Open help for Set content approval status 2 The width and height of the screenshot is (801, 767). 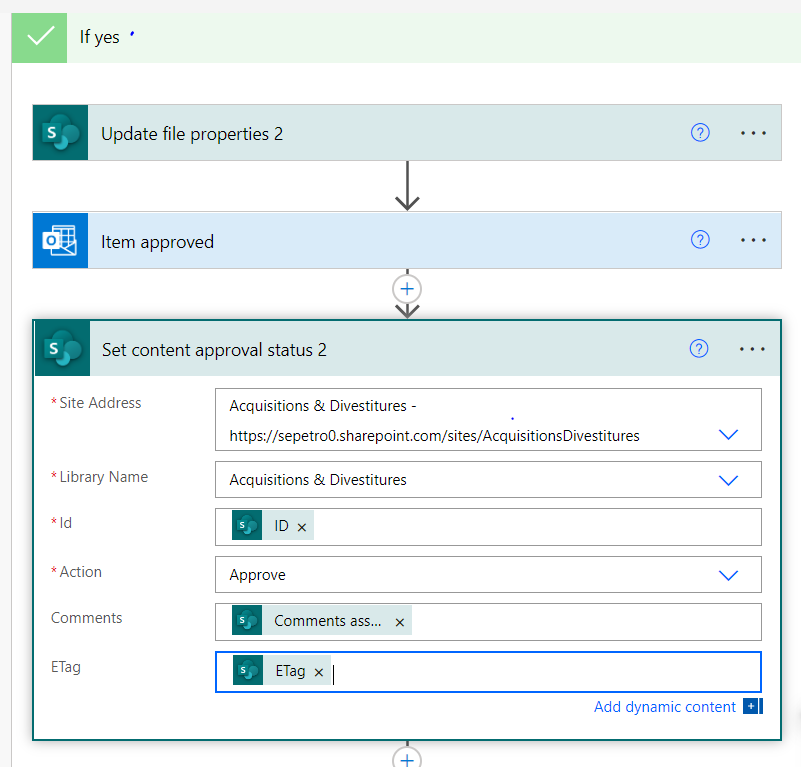pos(699,348)
